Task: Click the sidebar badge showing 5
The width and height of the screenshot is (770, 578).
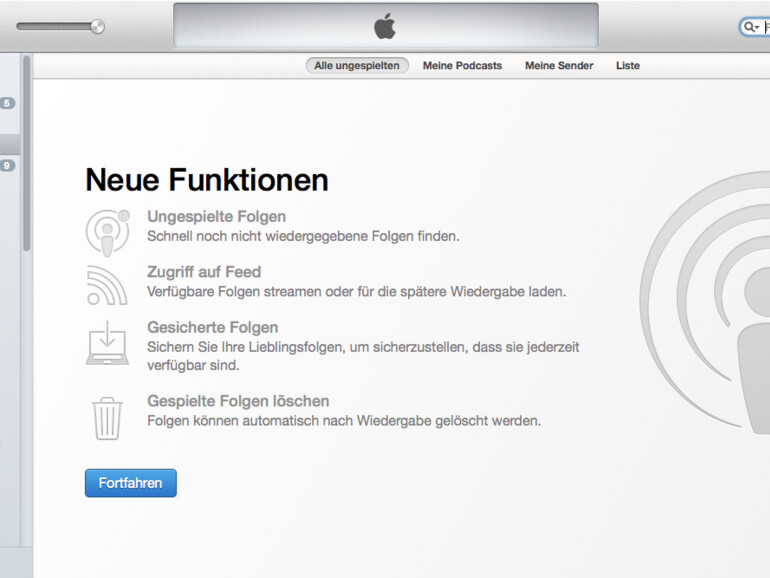Action: (x=7, y=103)
